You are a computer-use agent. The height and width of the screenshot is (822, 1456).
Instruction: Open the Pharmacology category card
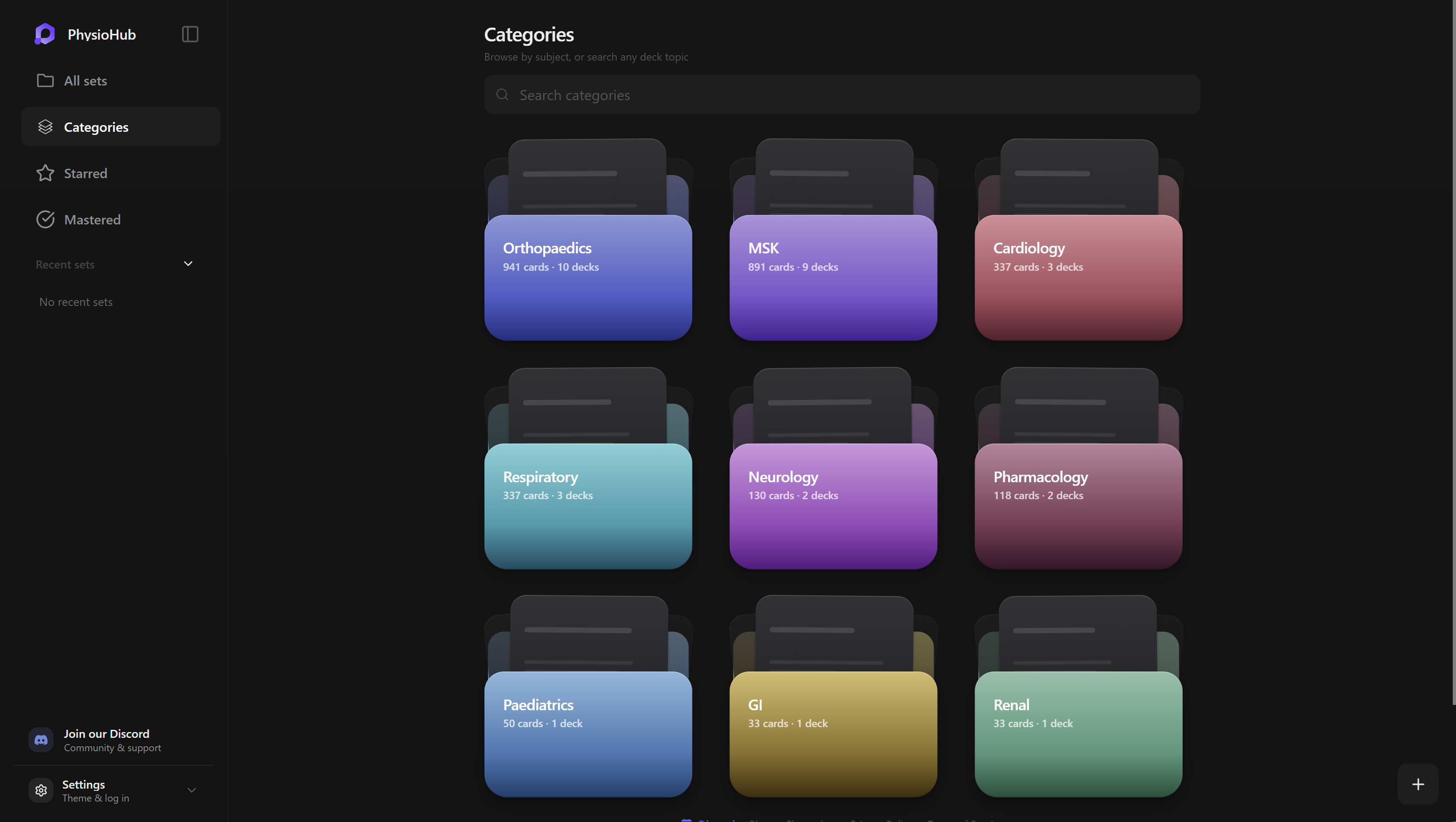point(1078,506)
